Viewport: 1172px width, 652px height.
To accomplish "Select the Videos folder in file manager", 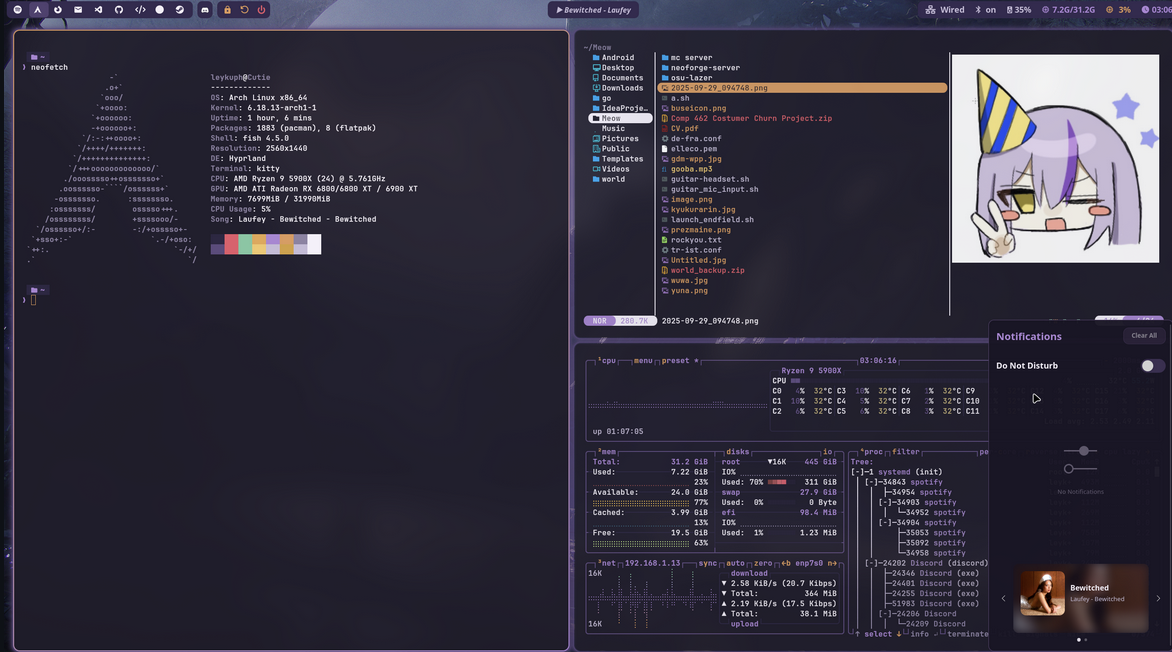I will click(x=611, y=169).
